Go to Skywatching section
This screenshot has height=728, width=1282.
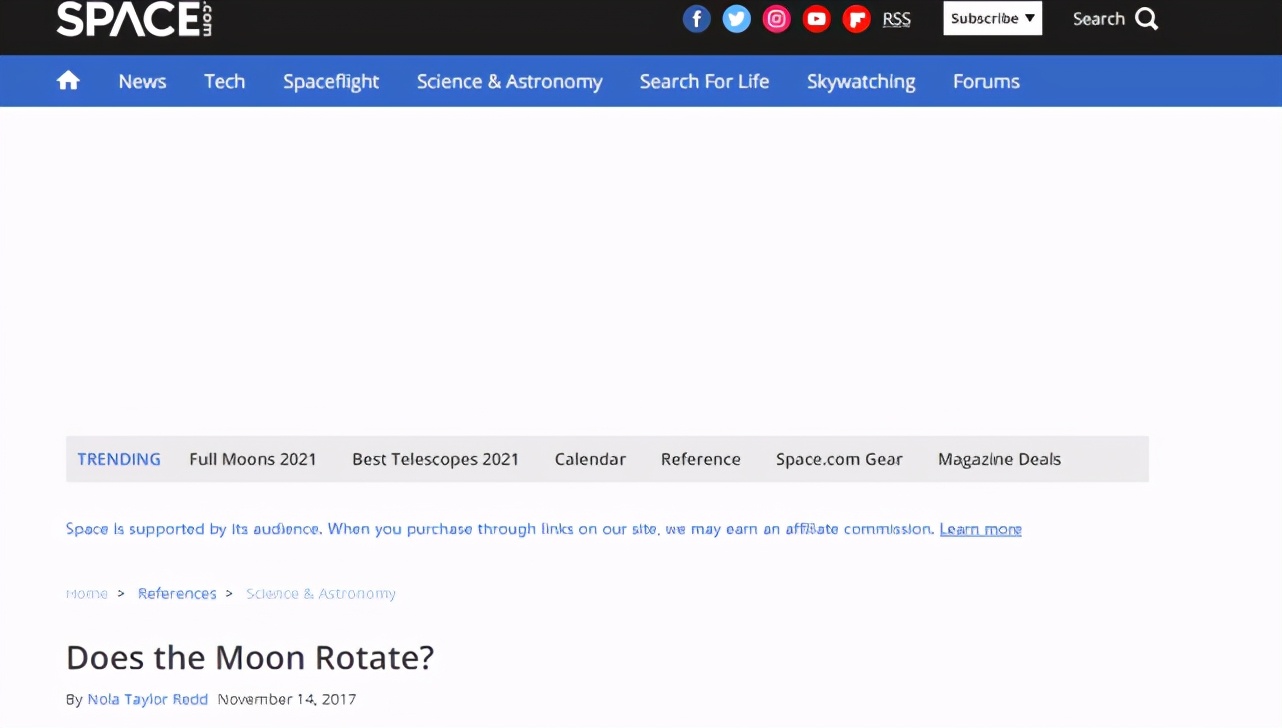click(x=860, y=82)
